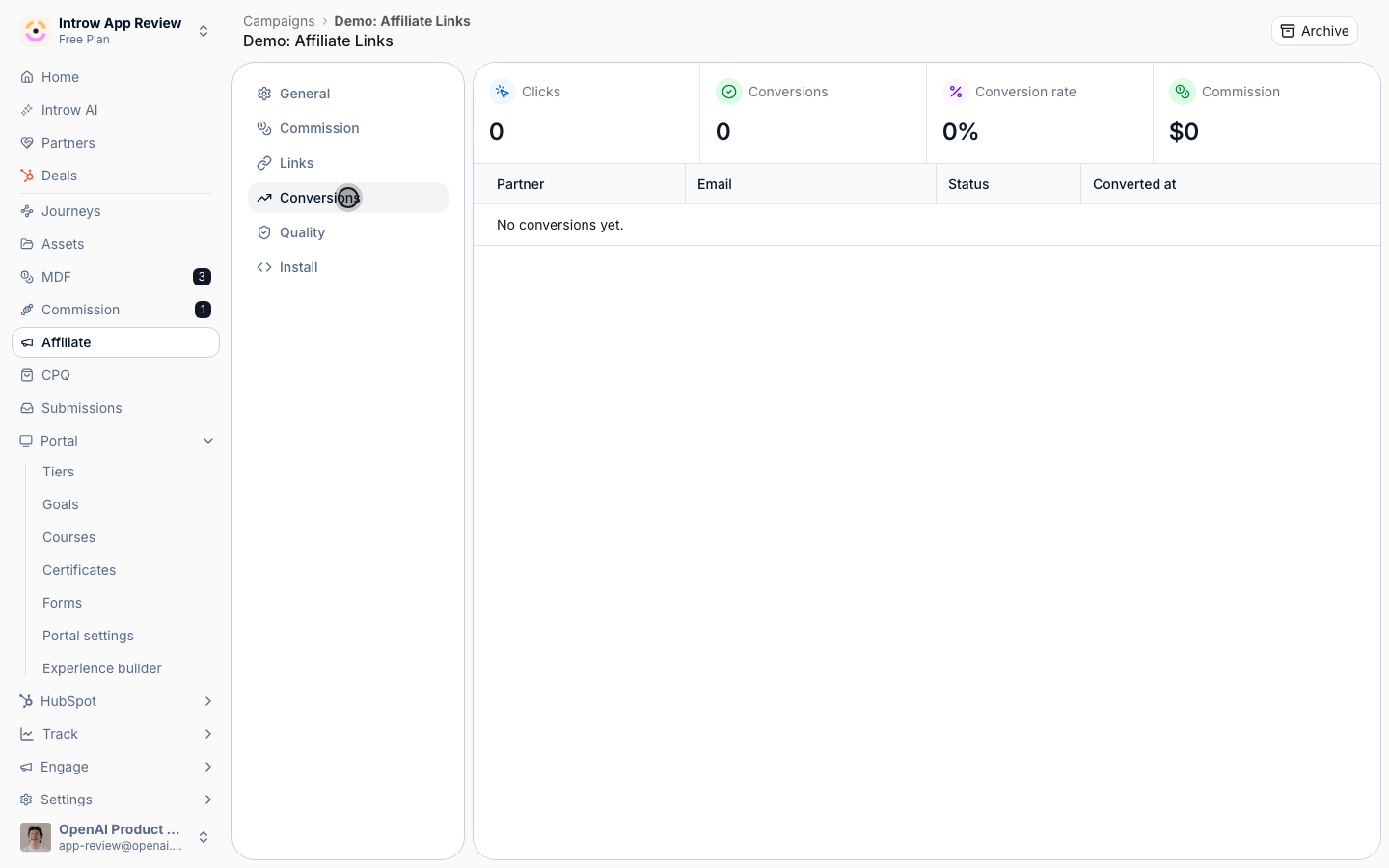Click the user profile avatar
This screenshot has height=868, width=1389.
36,837
